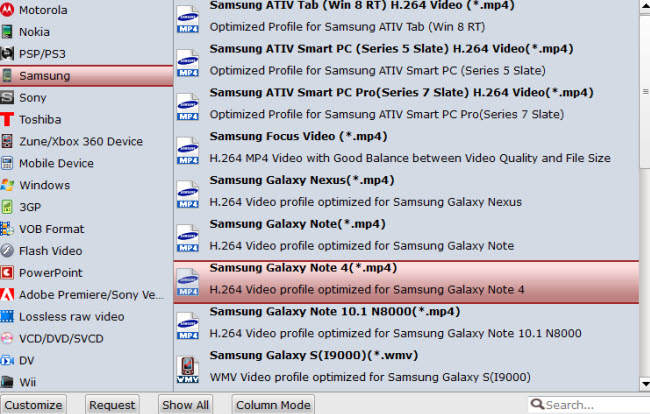This screenshot has height=414, width=650.
Task: Click the search magnifier icon
Action: point(537,404)
